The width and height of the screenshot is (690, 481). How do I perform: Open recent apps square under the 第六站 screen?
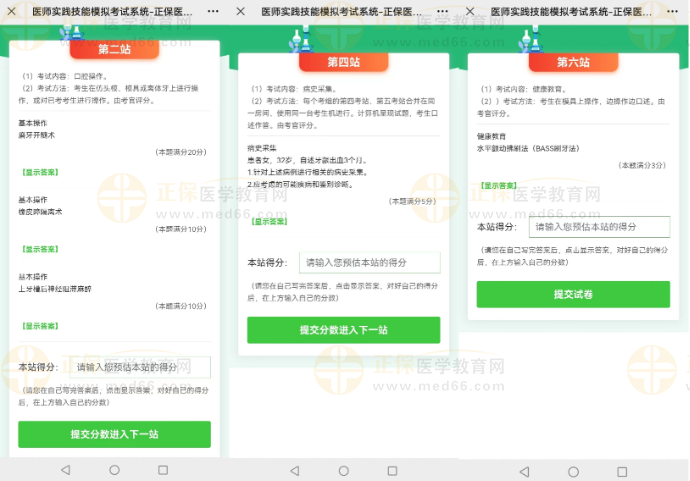click(622, 469)
